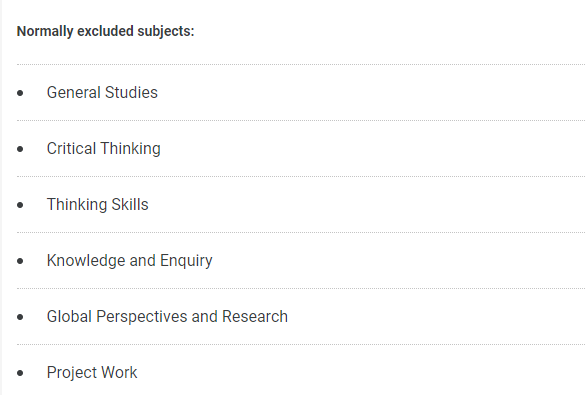Viewport: 586px width, 395px height.
Task: Click the bullet next to Knowledge and Enquiry
Action: (20, 261)
